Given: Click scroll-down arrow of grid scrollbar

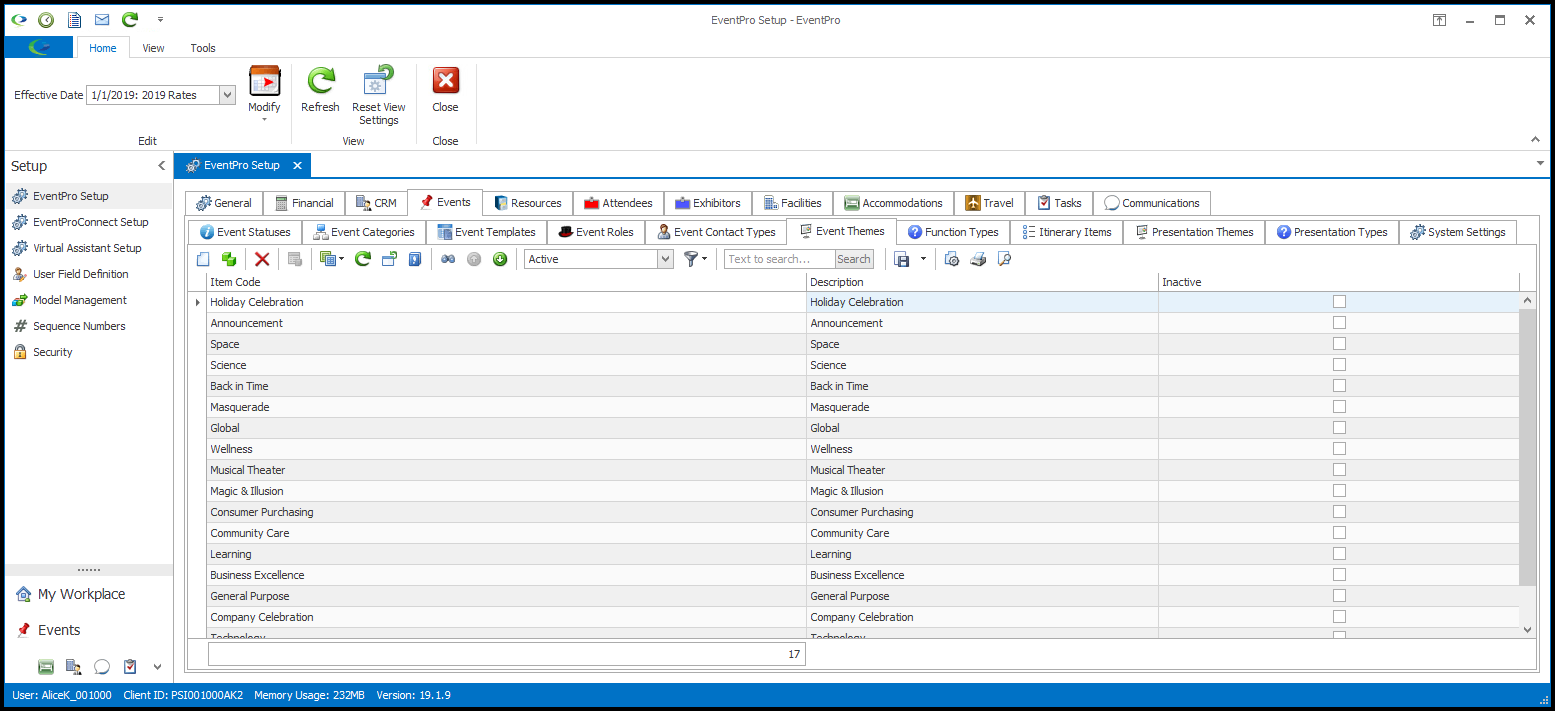Looking at the screenshot, I should 1527,629.
